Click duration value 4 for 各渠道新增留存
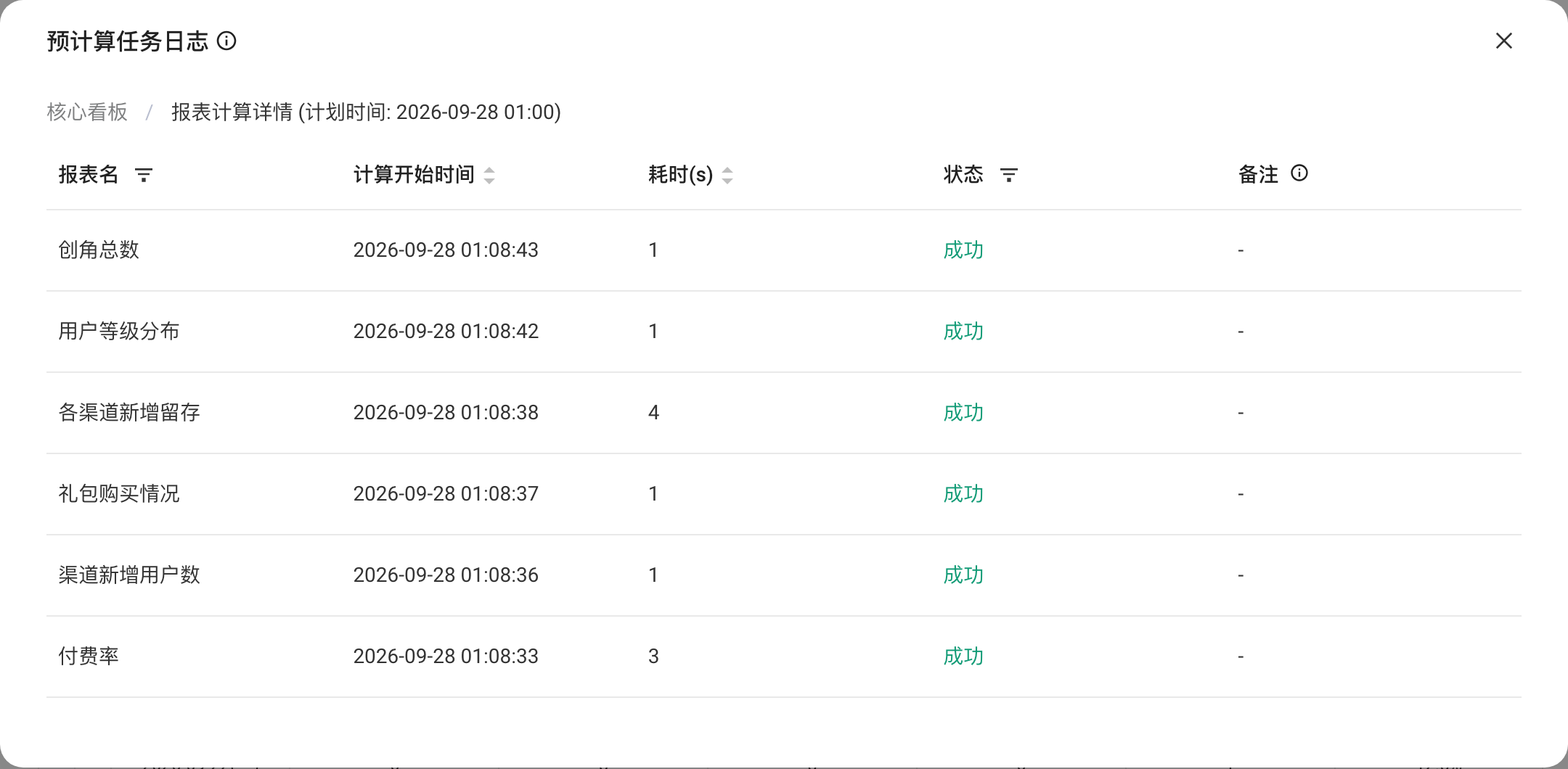This screenshot has width=1568, height=769. coord(653,413)
